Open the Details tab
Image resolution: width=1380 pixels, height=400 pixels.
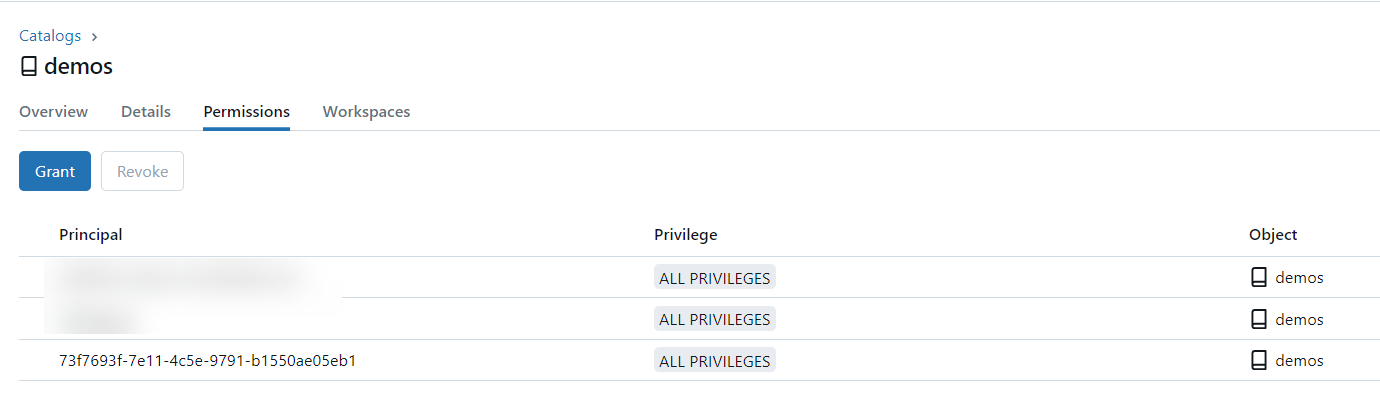(146, 112)
